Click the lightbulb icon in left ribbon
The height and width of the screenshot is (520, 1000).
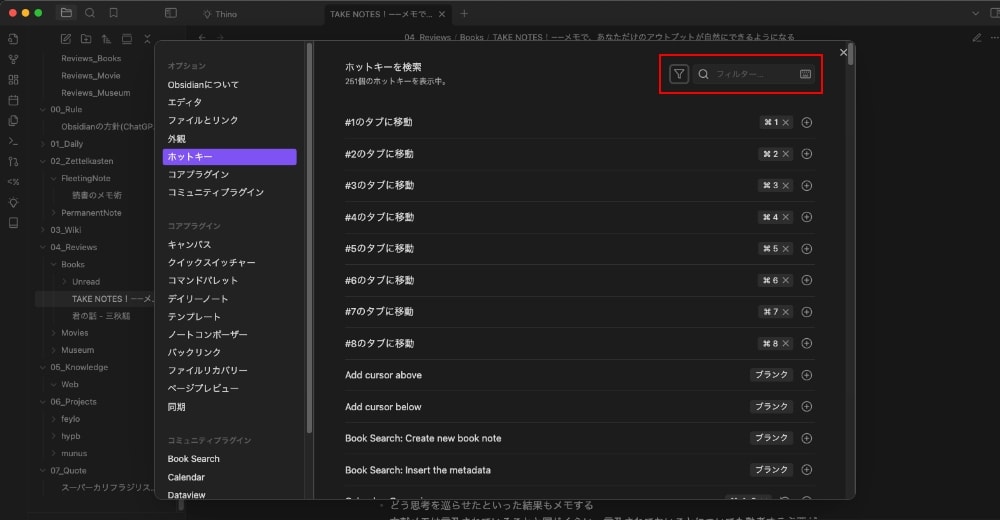(13, 202)
